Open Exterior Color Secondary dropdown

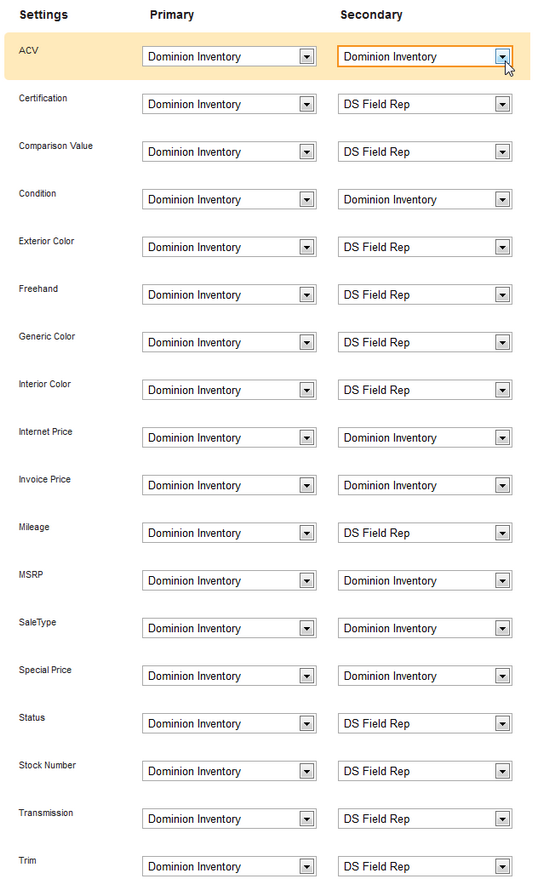point(425,247)
